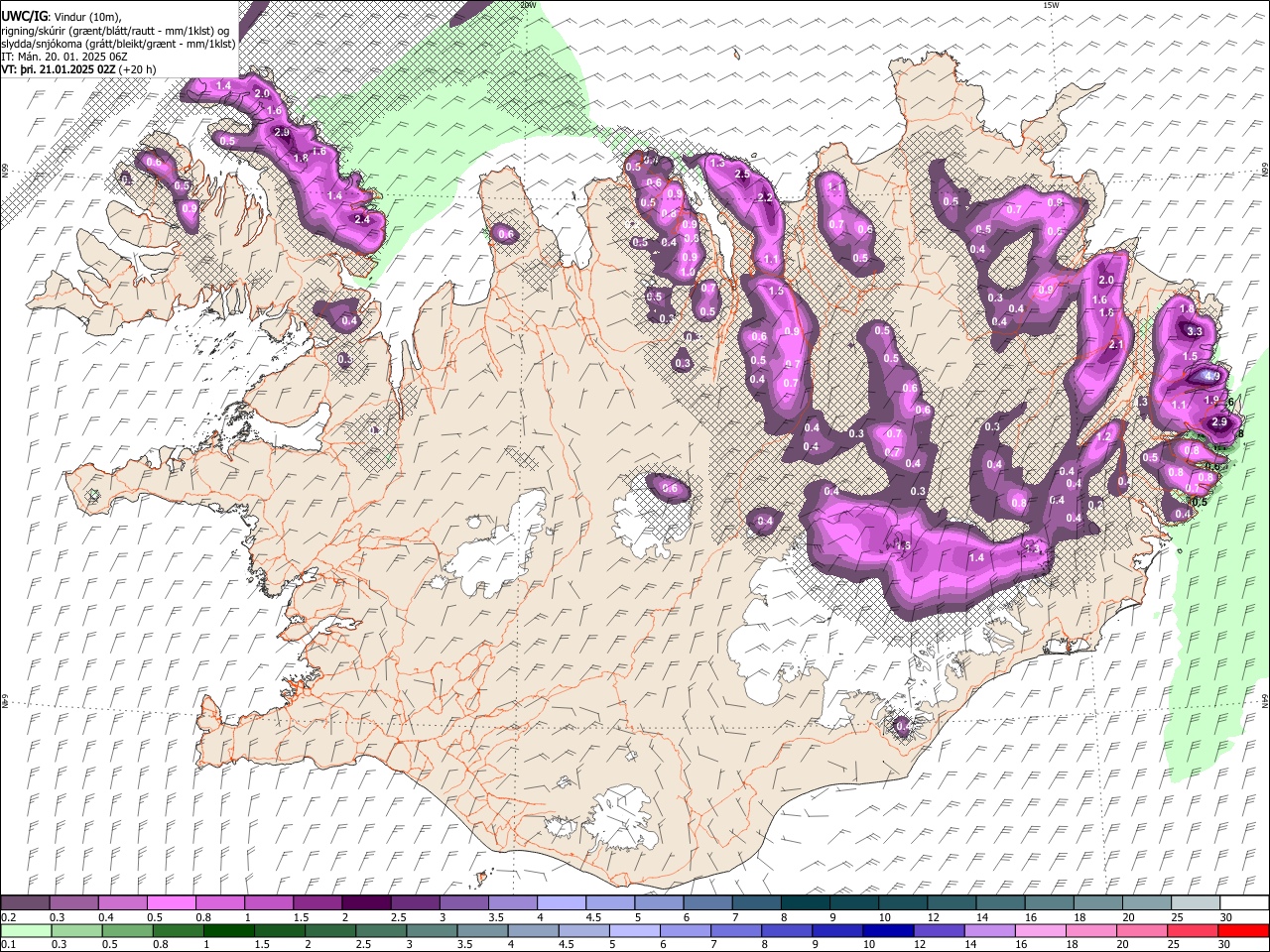Pick the lower-scale pink swatch between 16 and 18
Viewport: 1270px width, 952px height.
(1039, 930)
